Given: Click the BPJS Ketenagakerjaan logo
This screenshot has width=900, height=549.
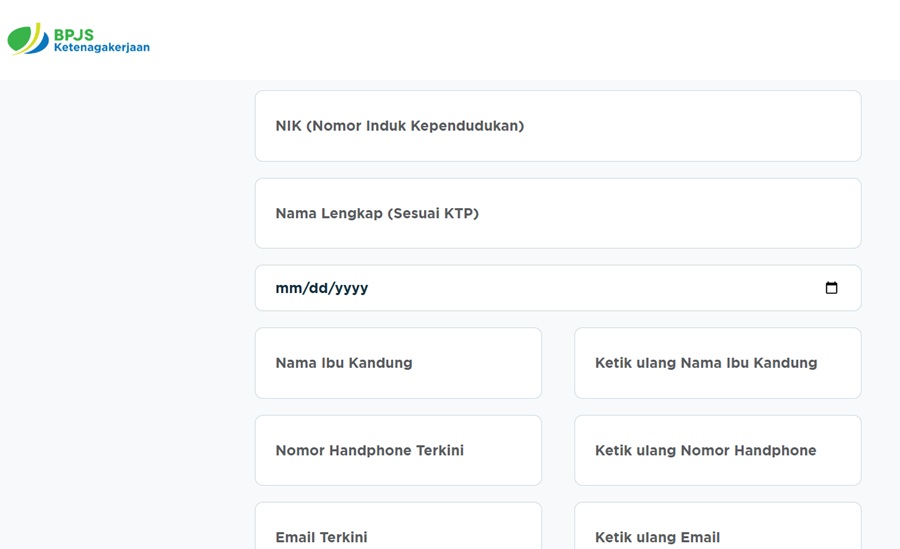Looking at the screenshot, I should [79, 39].
